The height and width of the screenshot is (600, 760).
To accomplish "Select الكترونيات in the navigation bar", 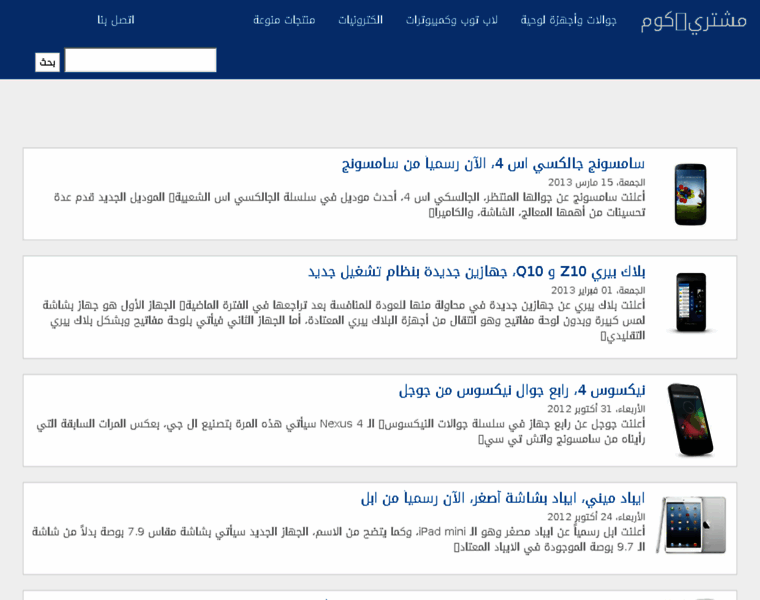I will (359, 20).
